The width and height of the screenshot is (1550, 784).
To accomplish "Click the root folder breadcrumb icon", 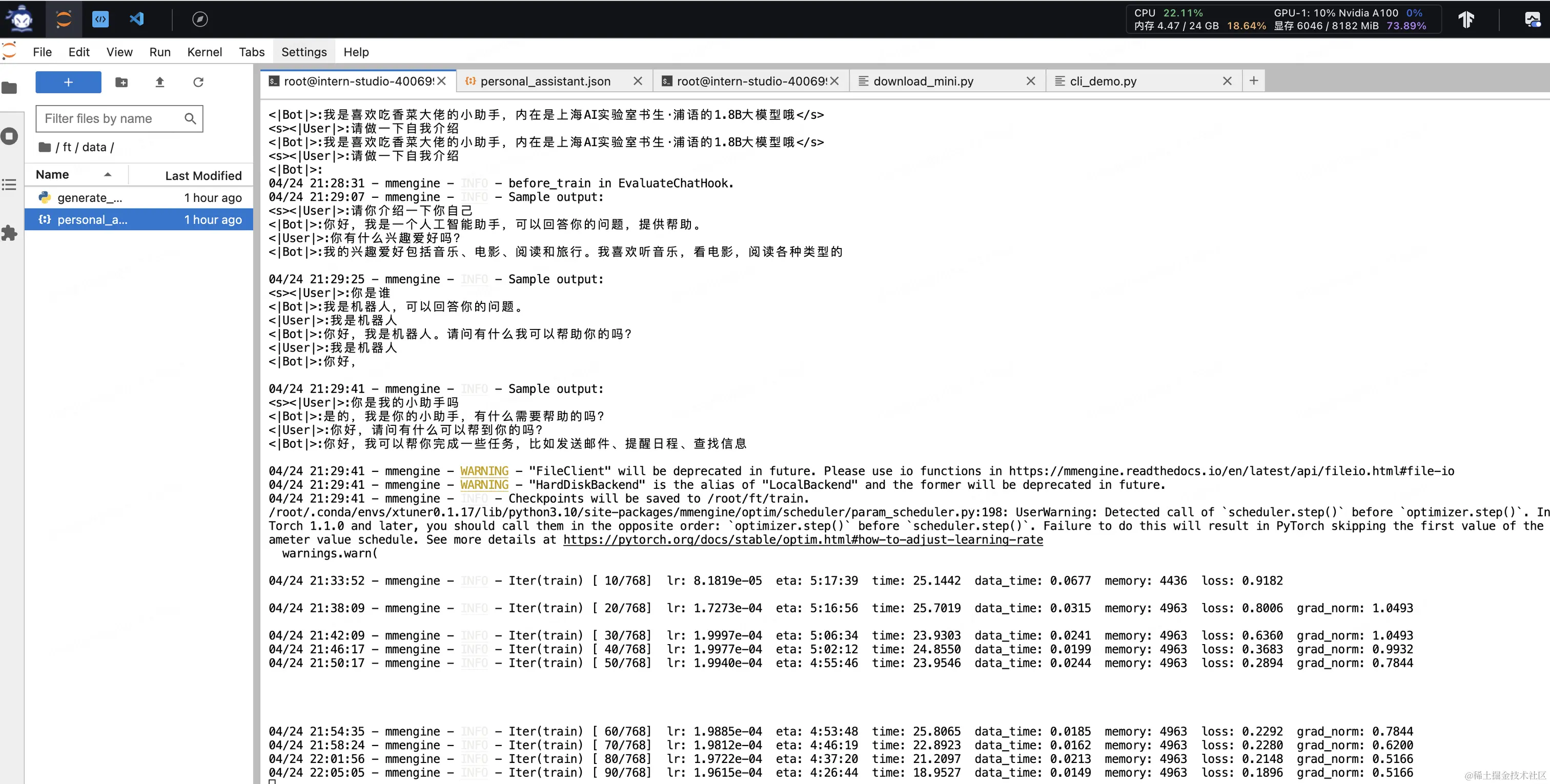I will [45, 147].
